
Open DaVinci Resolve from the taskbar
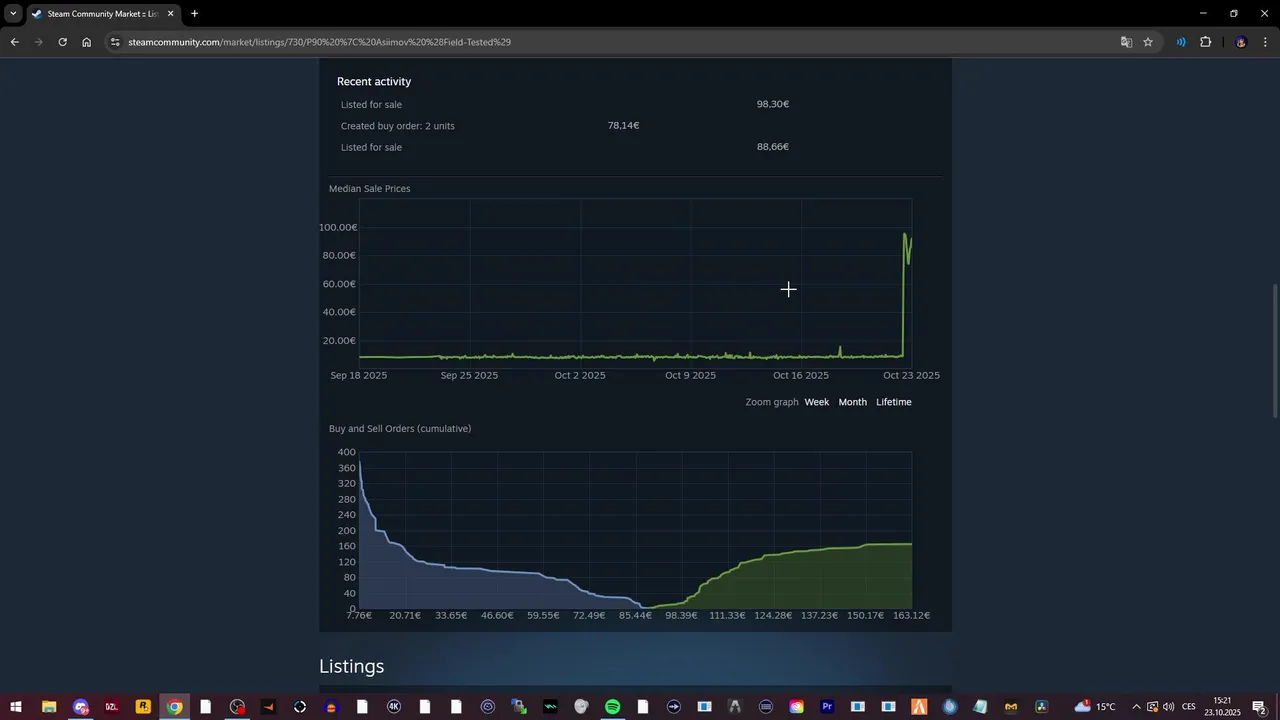1042,707
